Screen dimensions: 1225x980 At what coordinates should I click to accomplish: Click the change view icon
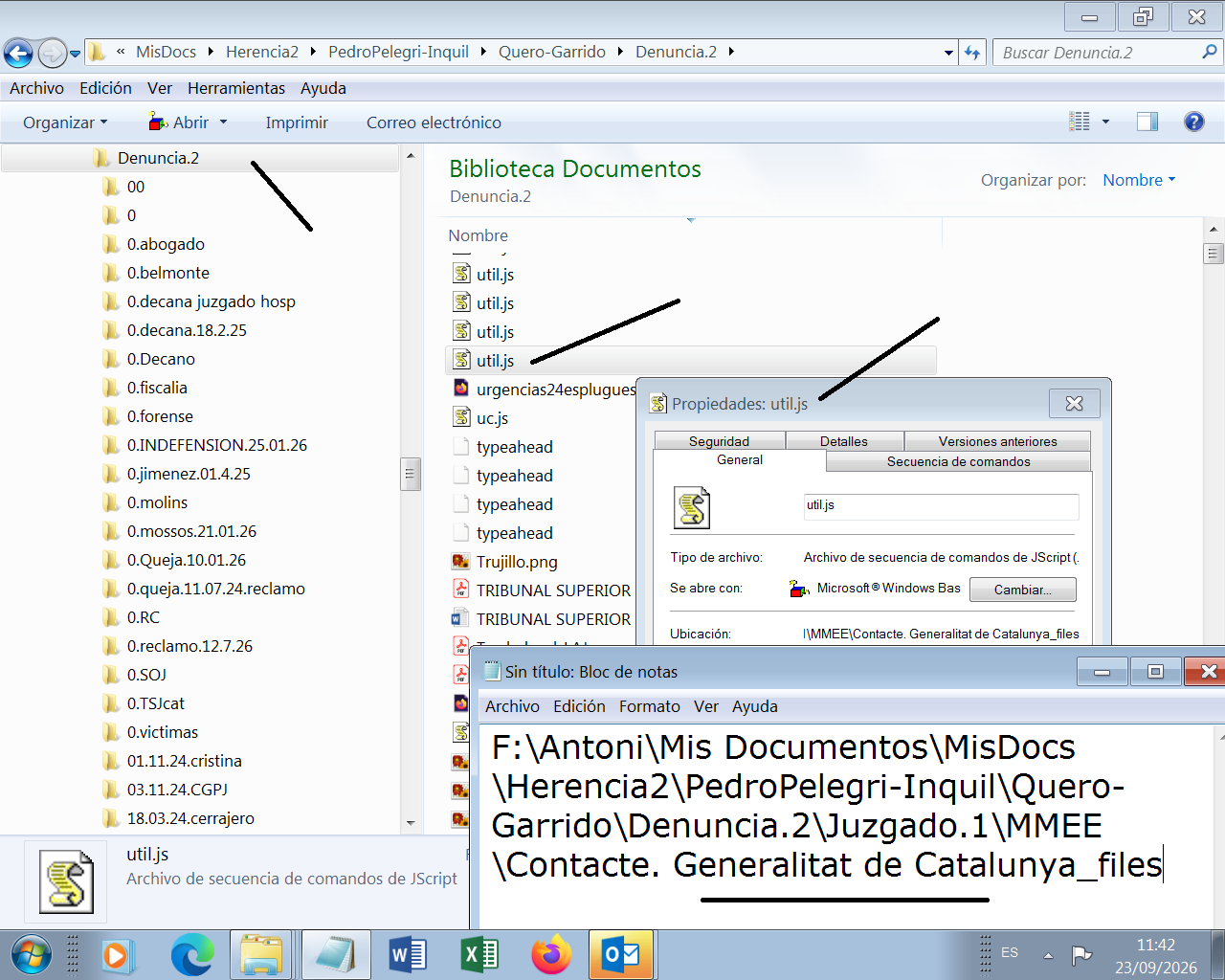pyautogui.click(x=1080, y=122)
